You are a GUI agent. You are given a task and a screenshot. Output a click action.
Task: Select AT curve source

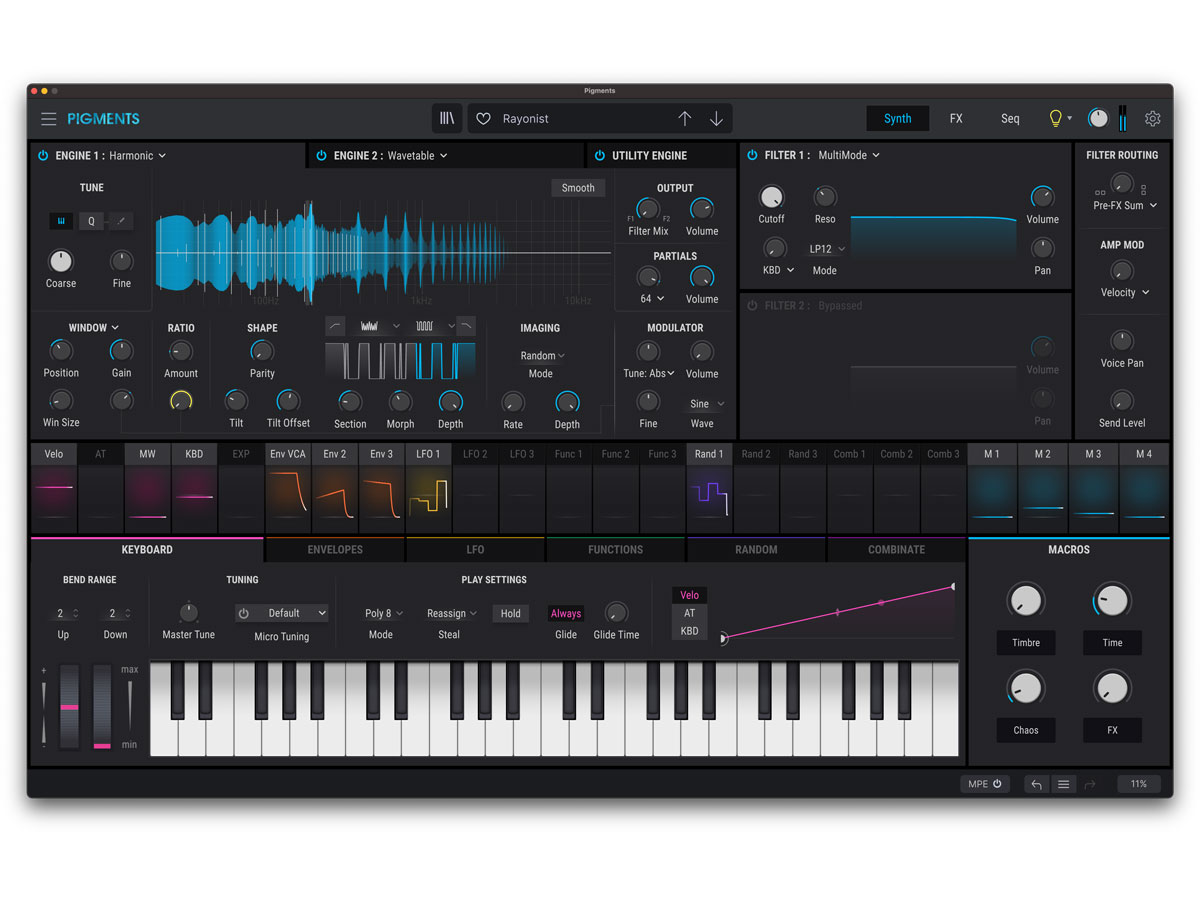[689, 613]
